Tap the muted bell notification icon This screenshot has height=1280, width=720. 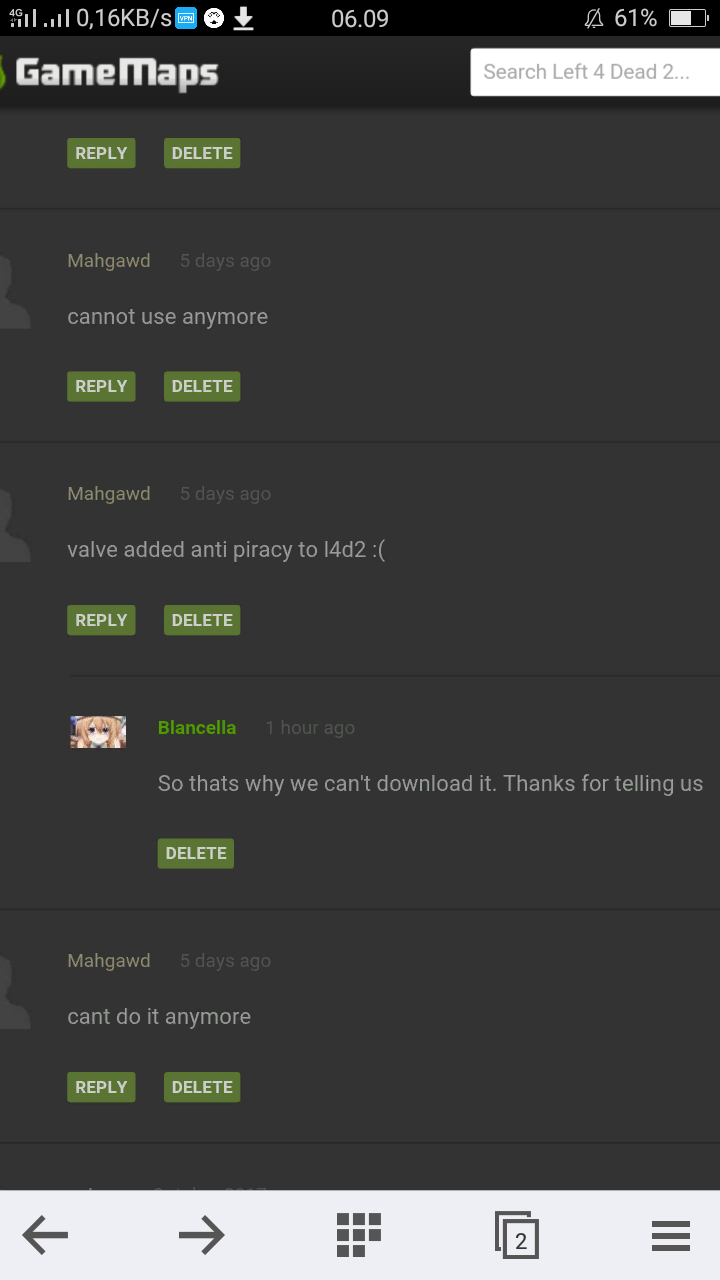tap(594, 18)
